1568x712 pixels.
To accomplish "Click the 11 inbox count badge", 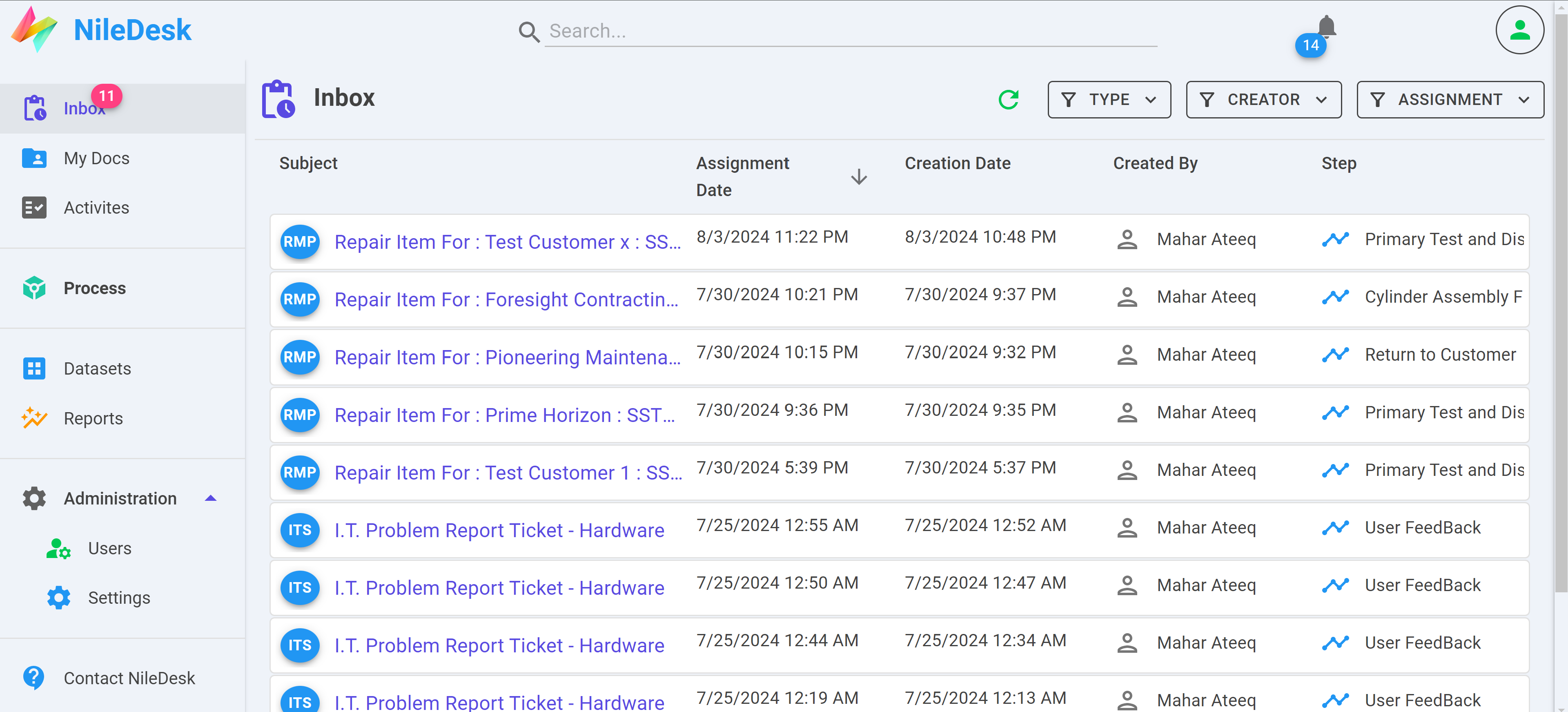I will (107, 96).
